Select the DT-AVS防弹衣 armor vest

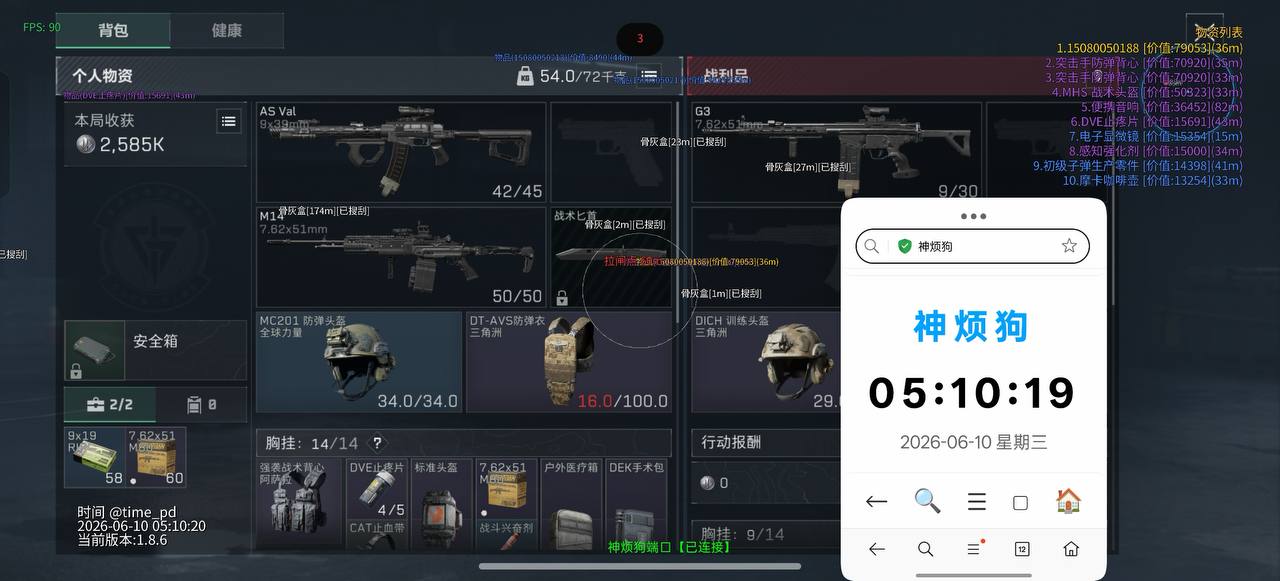(x=569, y=362)
